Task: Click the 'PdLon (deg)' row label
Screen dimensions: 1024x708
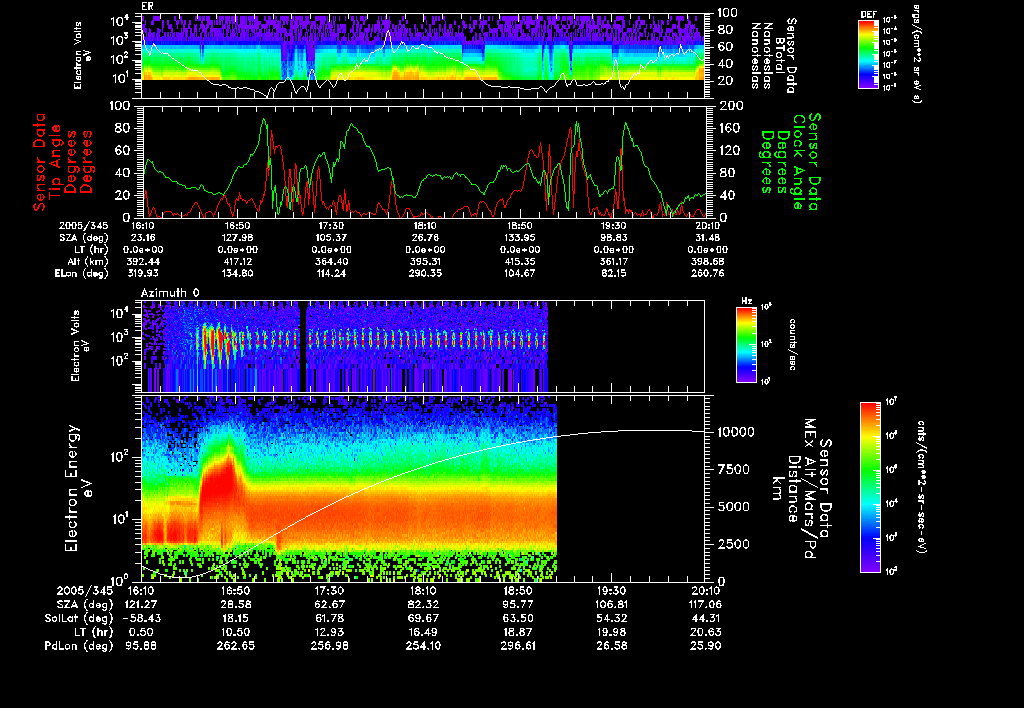Action: (x=78, y=646)
